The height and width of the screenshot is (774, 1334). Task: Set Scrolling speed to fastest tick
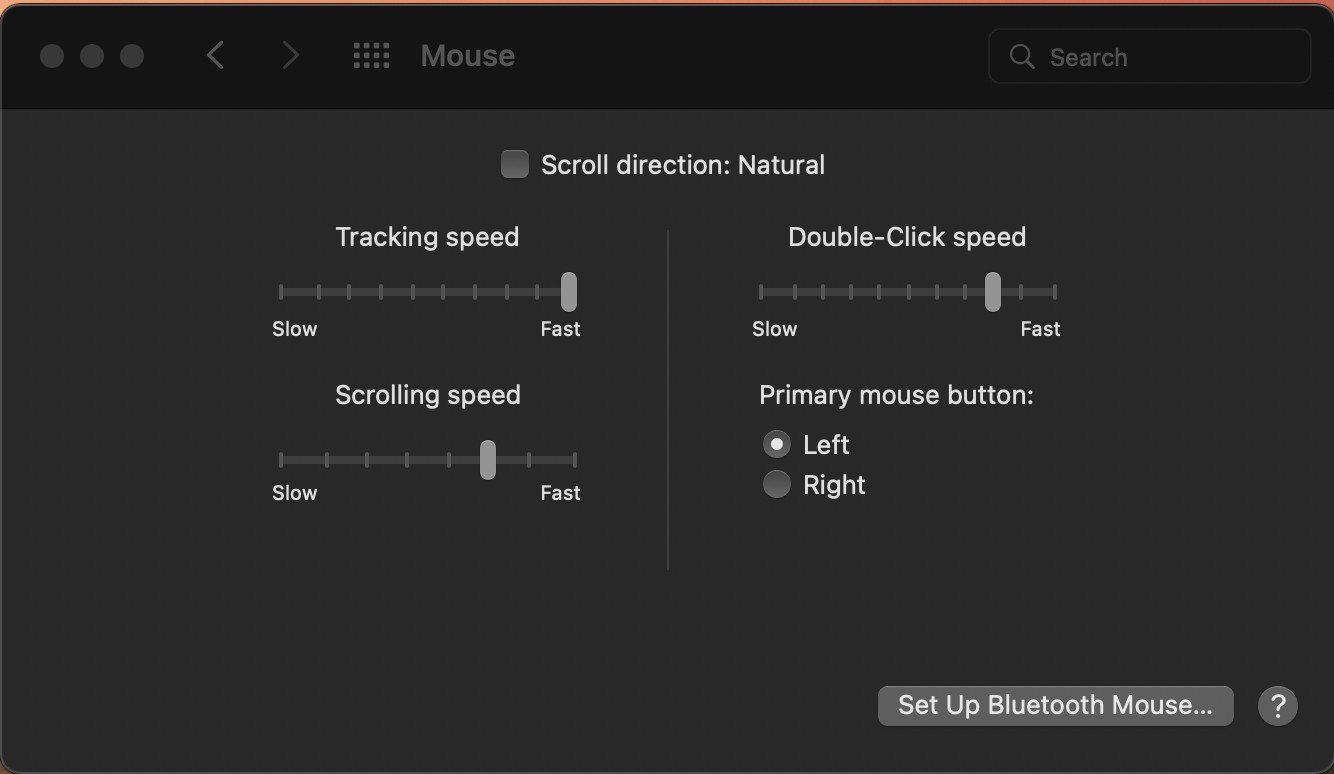(x=575, y=460)
